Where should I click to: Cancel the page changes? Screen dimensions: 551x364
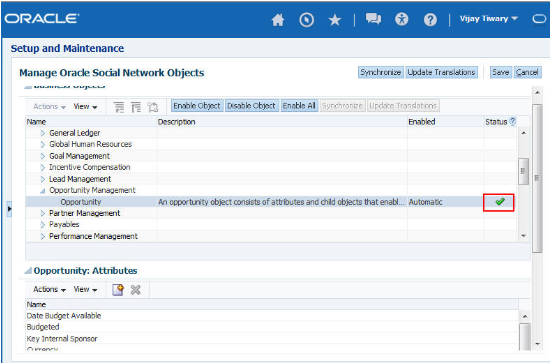click(527, 72)
